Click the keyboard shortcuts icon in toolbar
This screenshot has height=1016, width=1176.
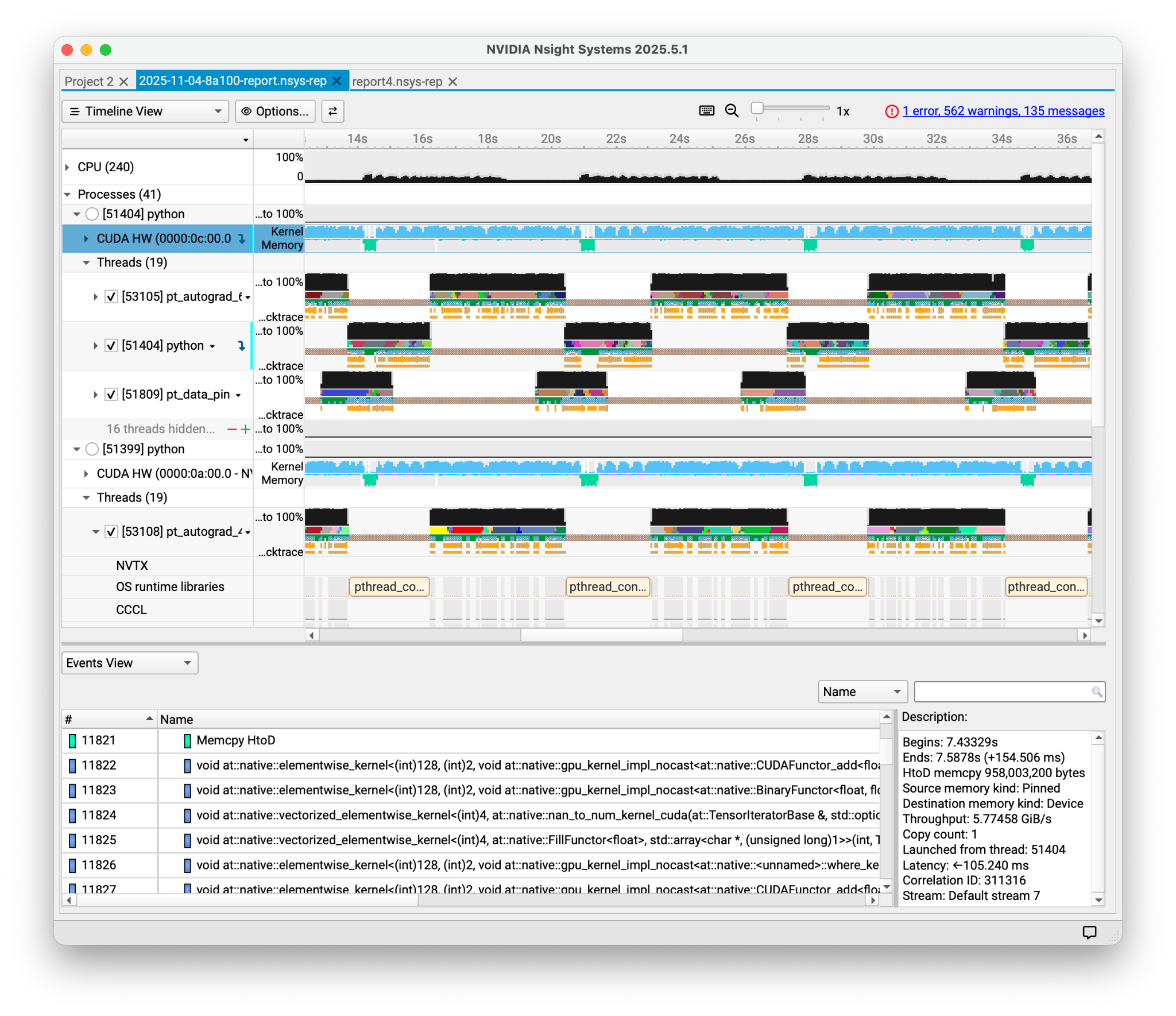(706, 111)
